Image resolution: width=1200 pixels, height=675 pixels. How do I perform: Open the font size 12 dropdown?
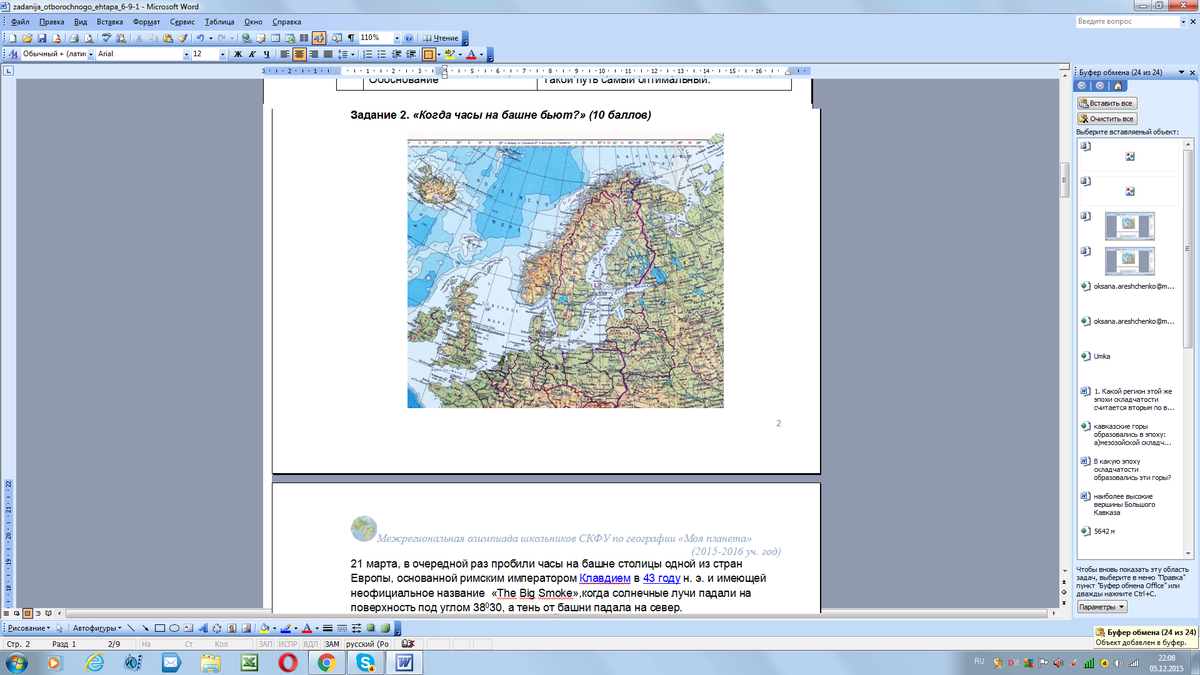[x=222, y=54]
